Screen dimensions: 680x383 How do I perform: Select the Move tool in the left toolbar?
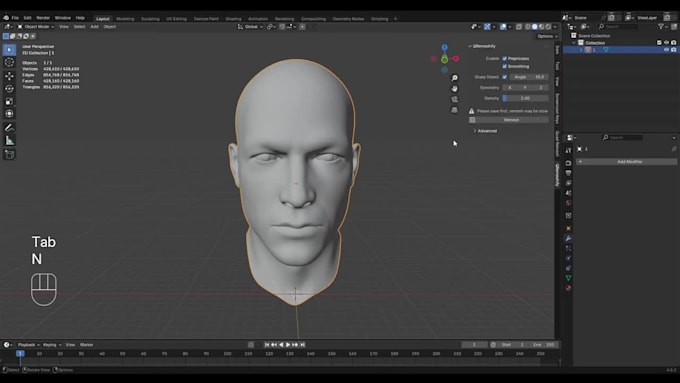click(x=9, y=76)
